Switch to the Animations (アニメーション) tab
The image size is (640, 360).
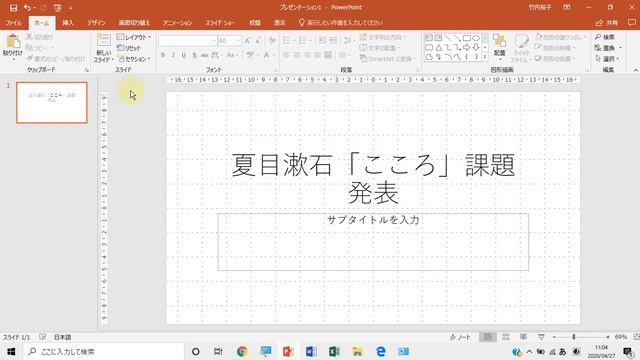[177, 23]
